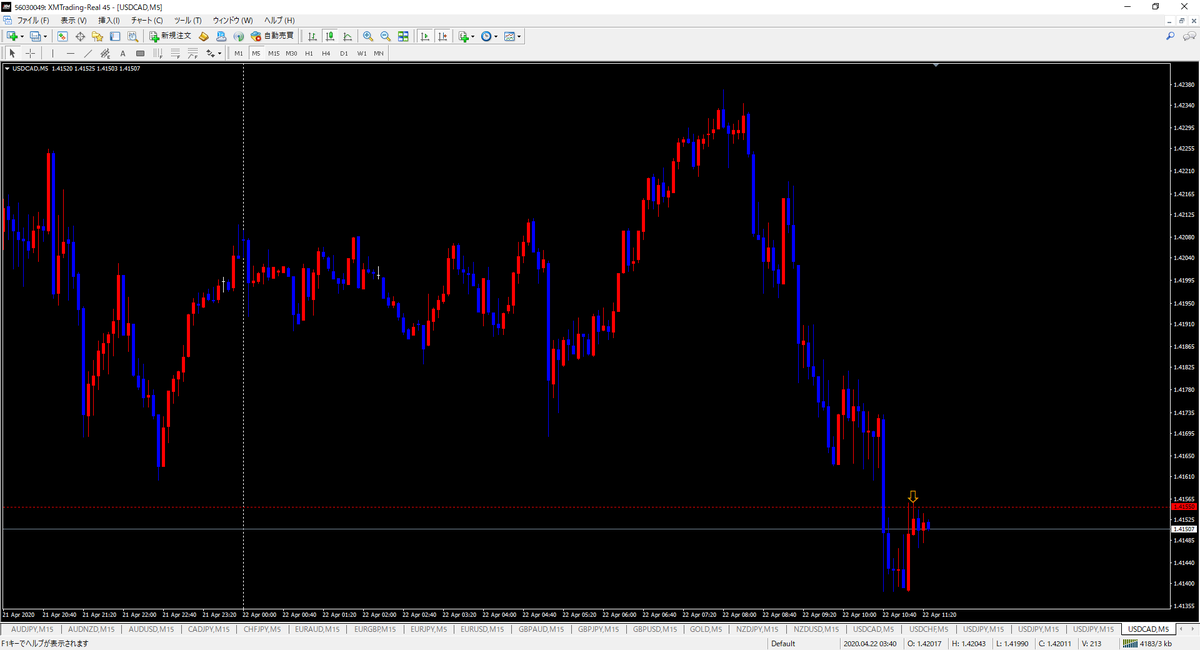Expand the arrows objects dropdown
1200x650 pixels.
pyautogui.click(x=220, y=53)
